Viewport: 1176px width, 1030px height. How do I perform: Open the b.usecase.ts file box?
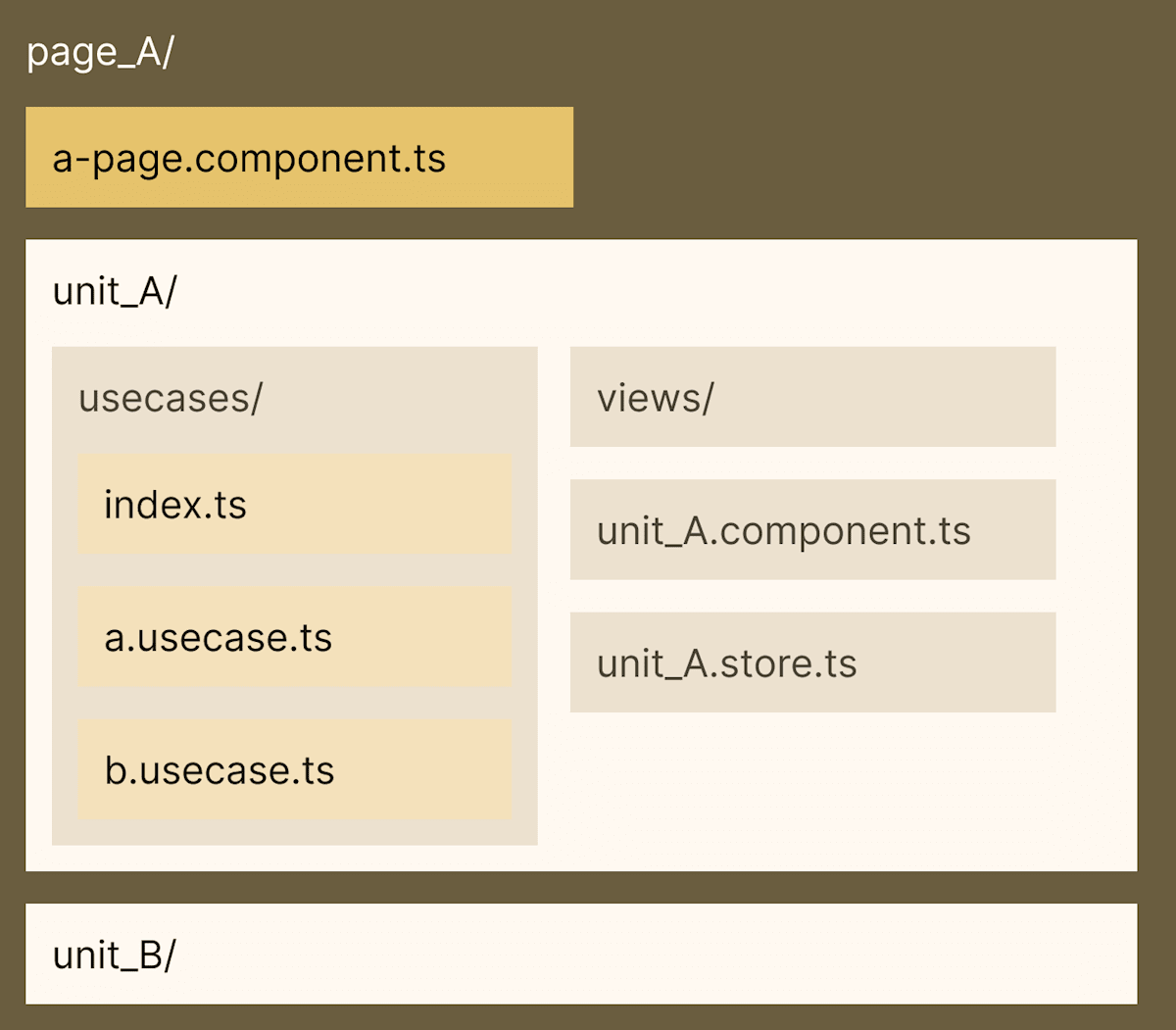click(x=294, y=770)
